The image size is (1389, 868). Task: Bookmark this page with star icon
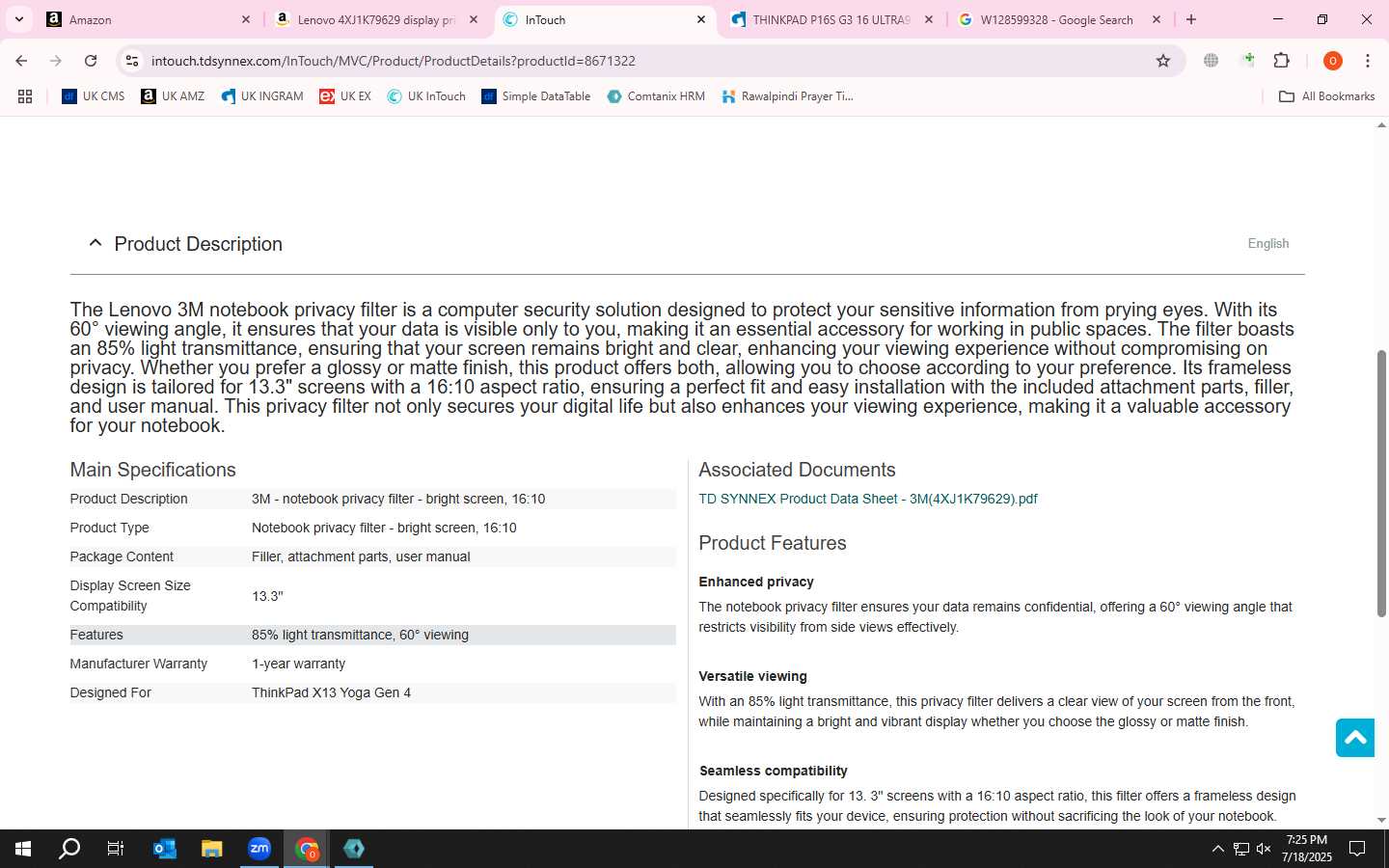[x=1163, y=61]
